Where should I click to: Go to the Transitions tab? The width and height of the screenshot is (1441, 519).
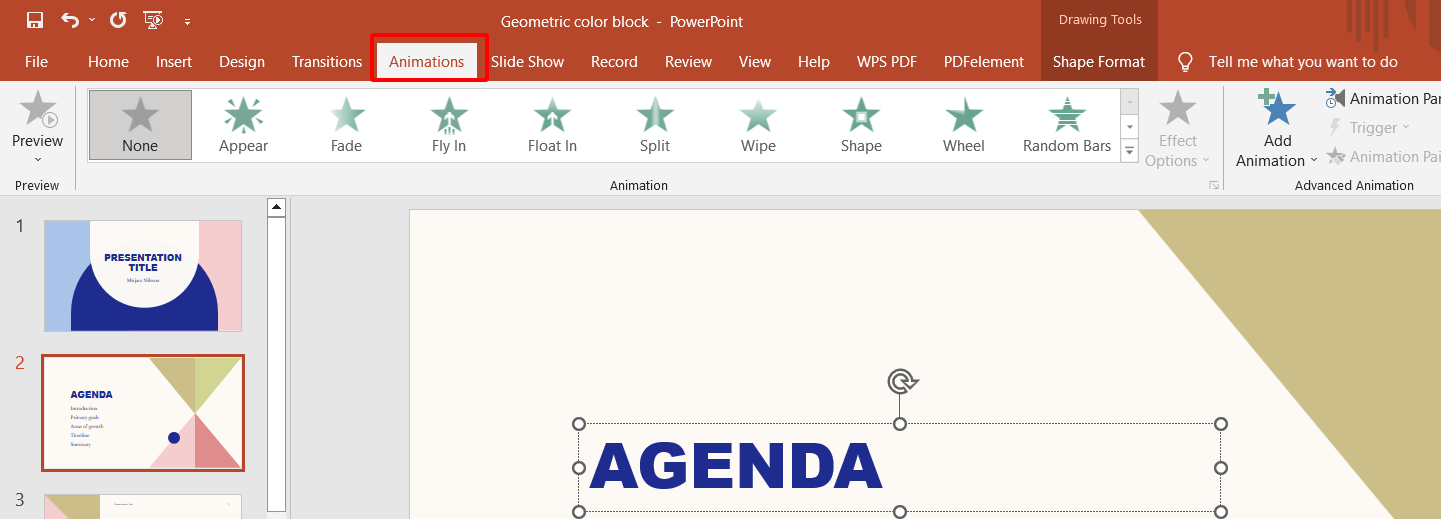coord(327,62)
